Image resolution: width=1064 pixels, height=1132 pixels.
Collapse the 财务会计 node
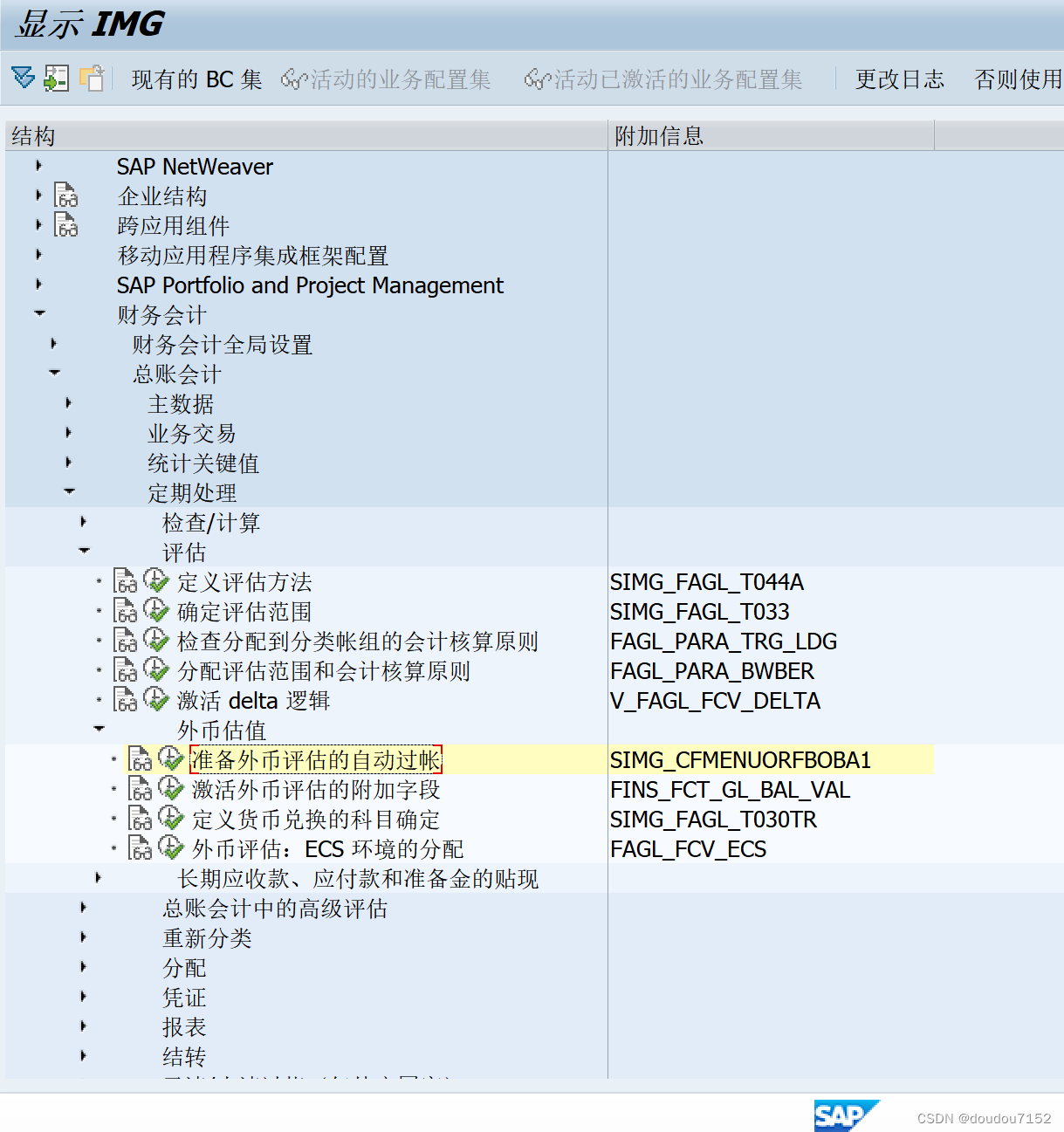point(39,312)
